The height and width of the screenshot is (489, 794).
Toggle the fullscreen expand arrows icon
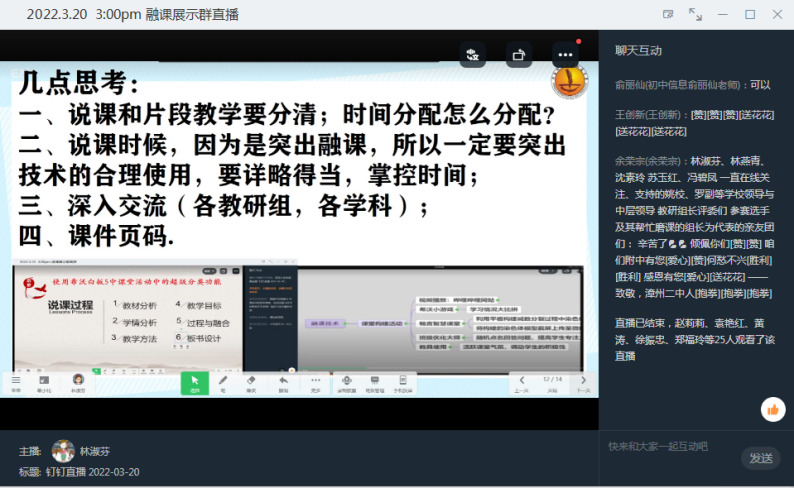coord(695,14)
